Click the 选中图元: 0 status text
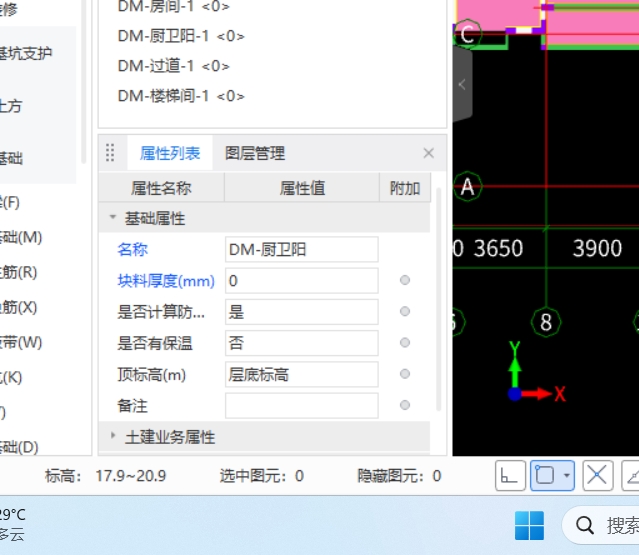Viewport: 639px width, 555px height. tap(262, 476)
